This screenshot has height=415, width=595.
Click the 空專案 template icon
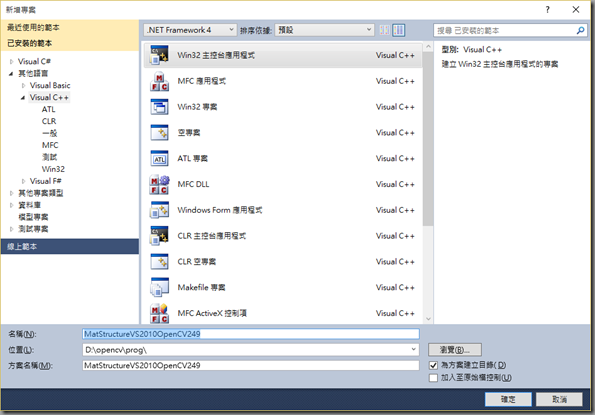point(159,133)
